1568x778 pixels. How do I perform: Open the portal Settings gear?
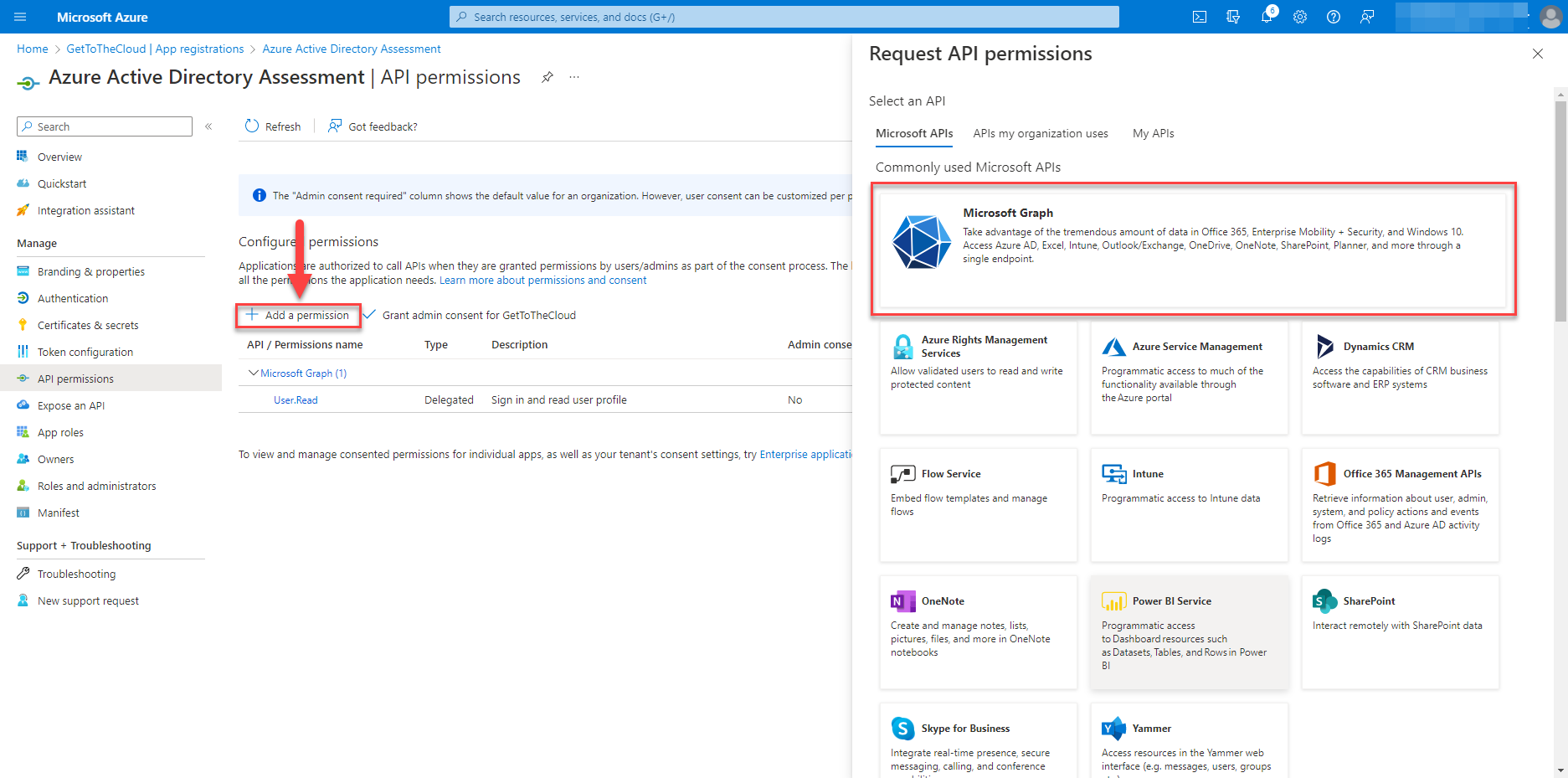(1300, 16)
